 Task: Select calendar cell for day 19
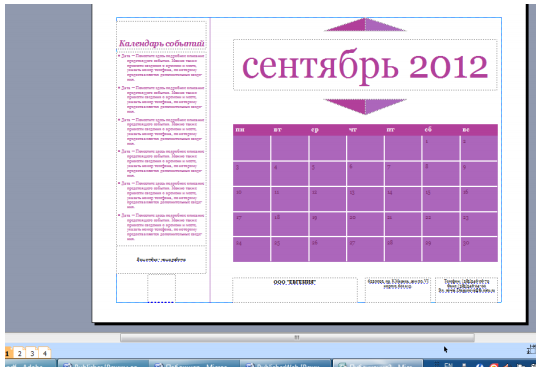[328, 224]
